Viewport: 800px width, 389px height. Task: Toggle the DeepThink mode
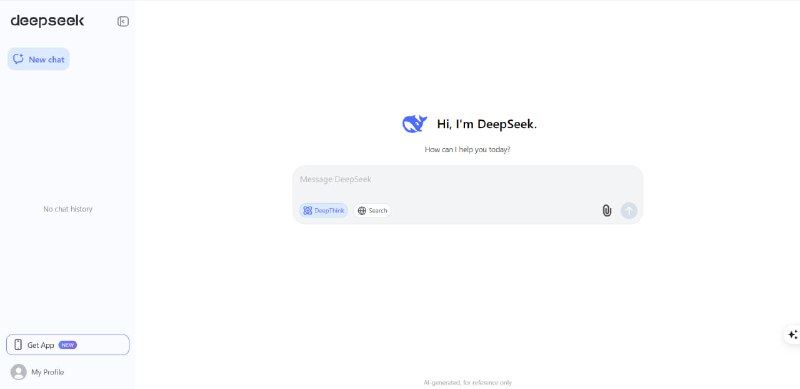(x=323, y=210)
